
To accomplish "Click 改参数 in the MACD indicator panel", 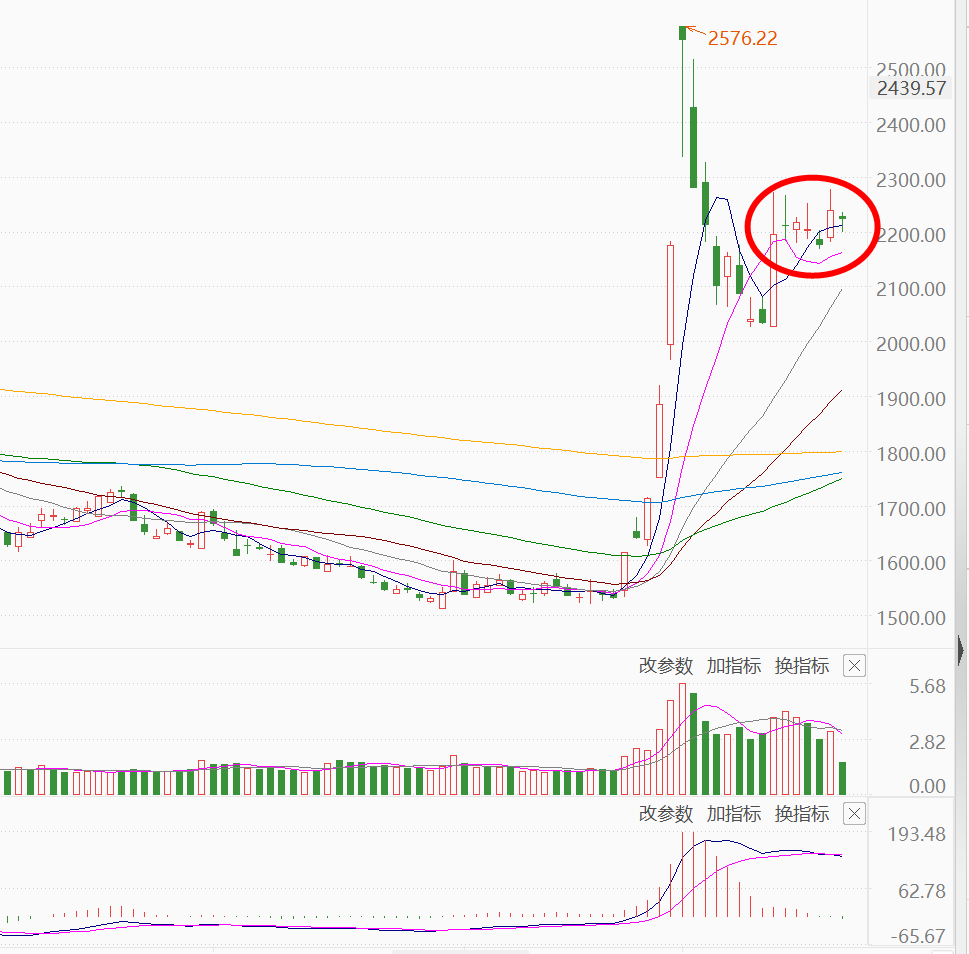I will [666, 814].
